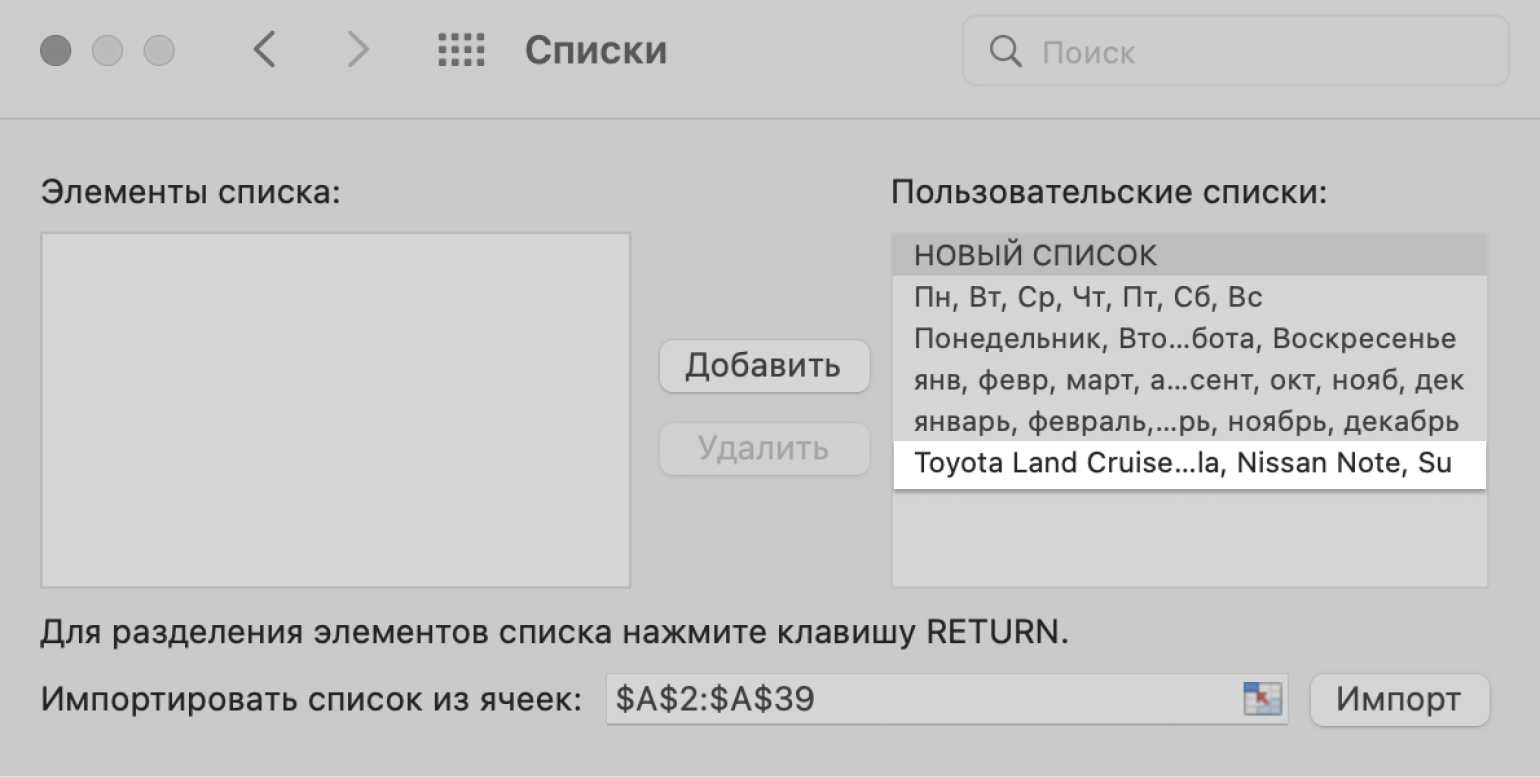Select НОВЫЙ СПИСОК in the custom lists
The width and height of the screenshot is (1540, 777).
(x=1189, y=255)
